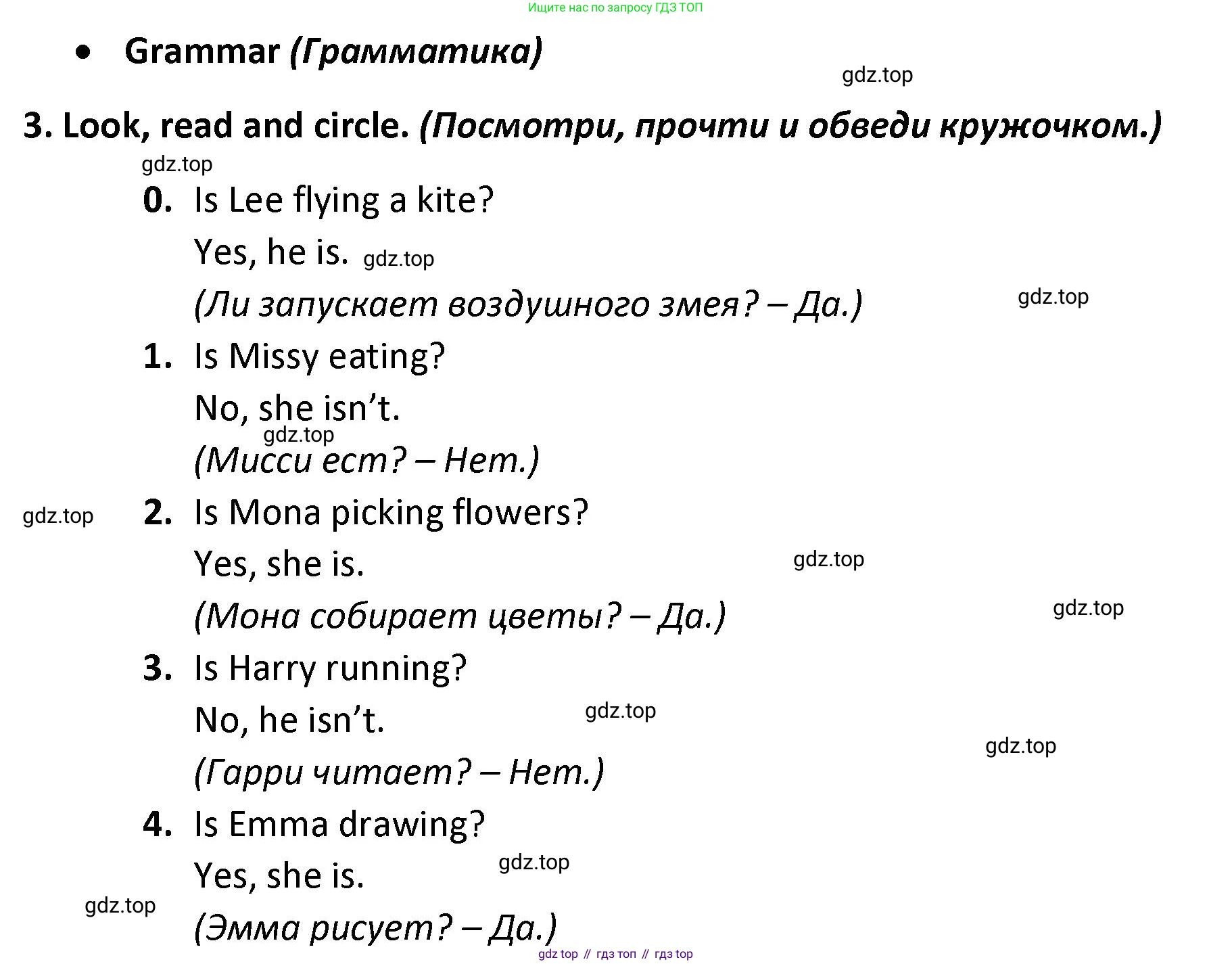Click the "Grammar (Грамматика)" heading
The height and width of the screenshot is (964, 1232).
tap(333, 52)
